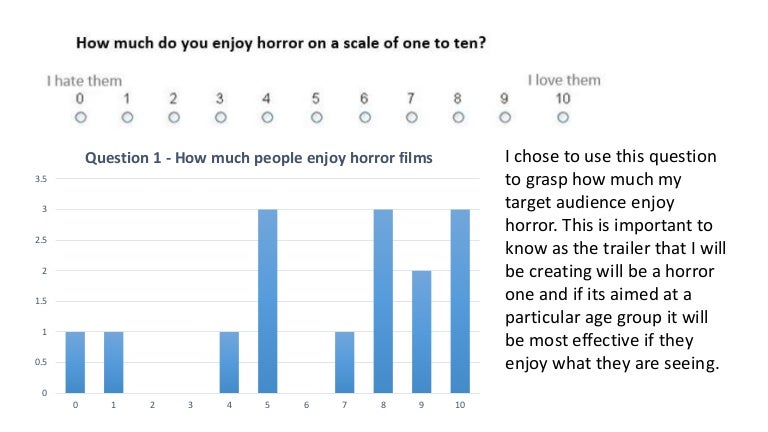Choose rating 9 on the horror scale
The width and height of the screenshot is (768, 432).
pyautogui.click(x=505, y=117)
